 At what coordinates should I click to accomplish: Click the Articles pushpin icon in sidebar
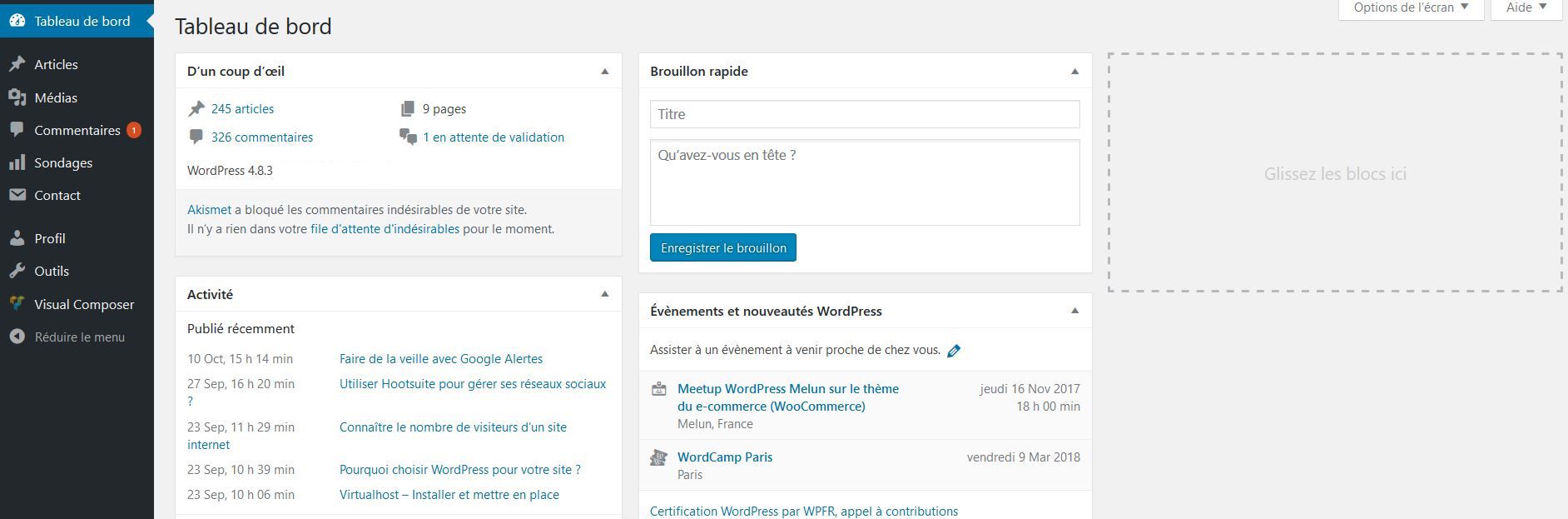point(17,64)
